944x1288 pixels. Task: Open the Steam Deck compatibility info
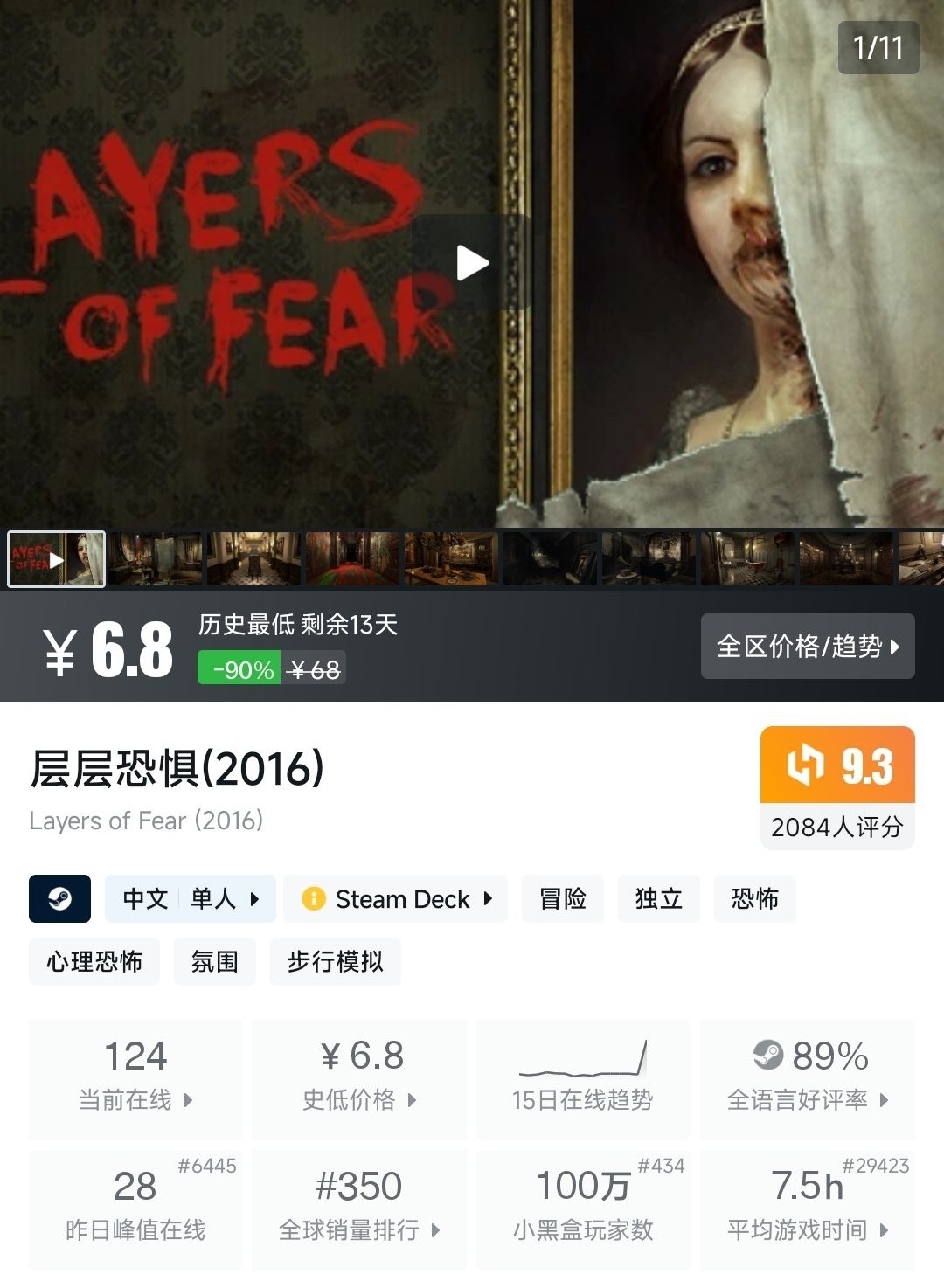click(x=396, y=898)
